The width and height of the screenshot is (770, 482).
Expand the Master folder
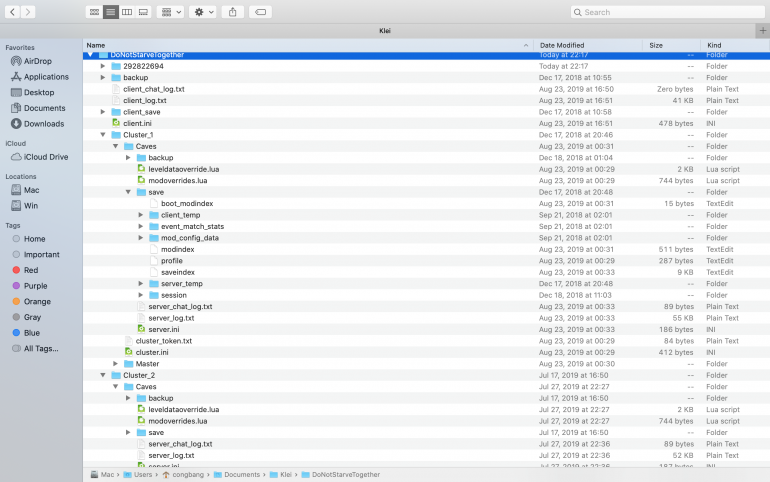(115, 364)
